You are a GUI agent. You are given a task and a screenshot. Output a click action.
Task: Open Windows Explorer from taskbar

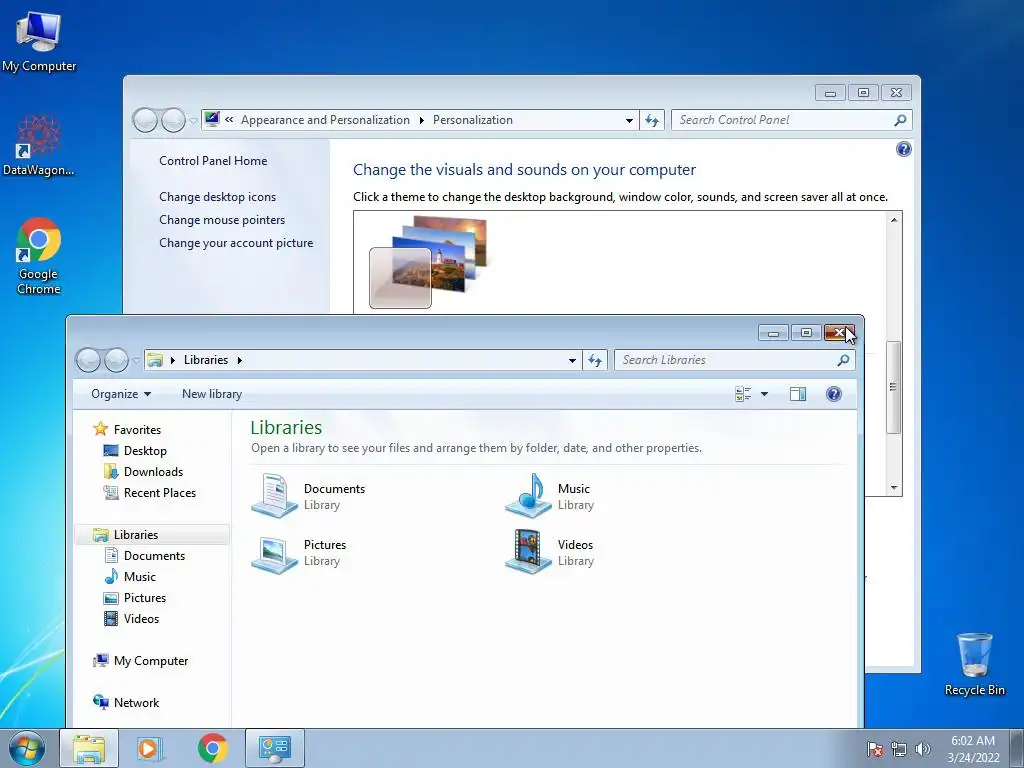[89, 748]
